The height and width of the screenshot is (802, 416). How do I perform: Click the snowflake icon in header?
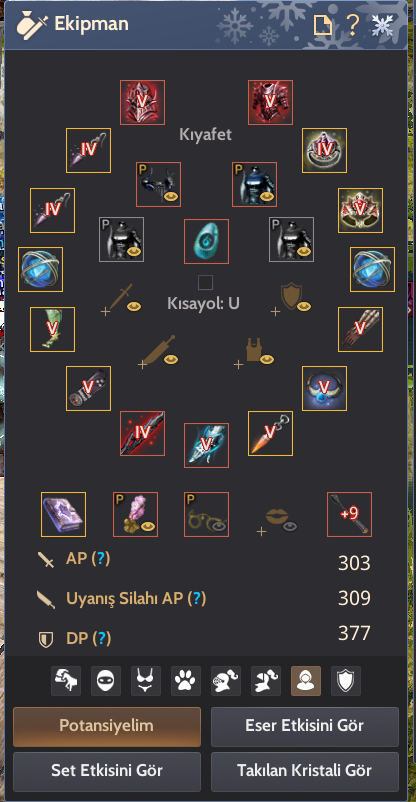click(382, 25)
